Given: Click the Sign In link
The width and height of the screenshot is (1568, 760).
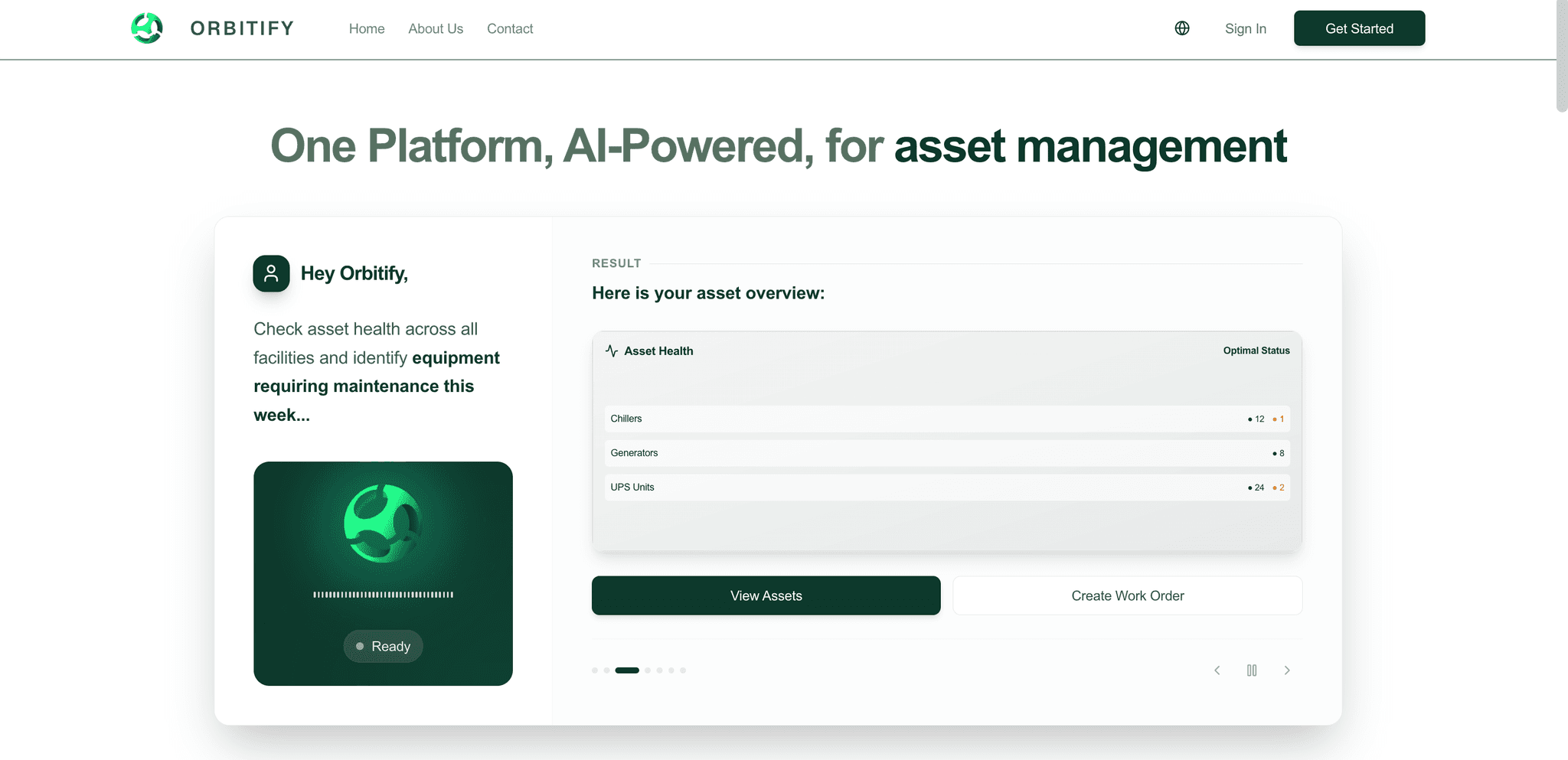Looking at the screenshot, I should coord(1245,28).
